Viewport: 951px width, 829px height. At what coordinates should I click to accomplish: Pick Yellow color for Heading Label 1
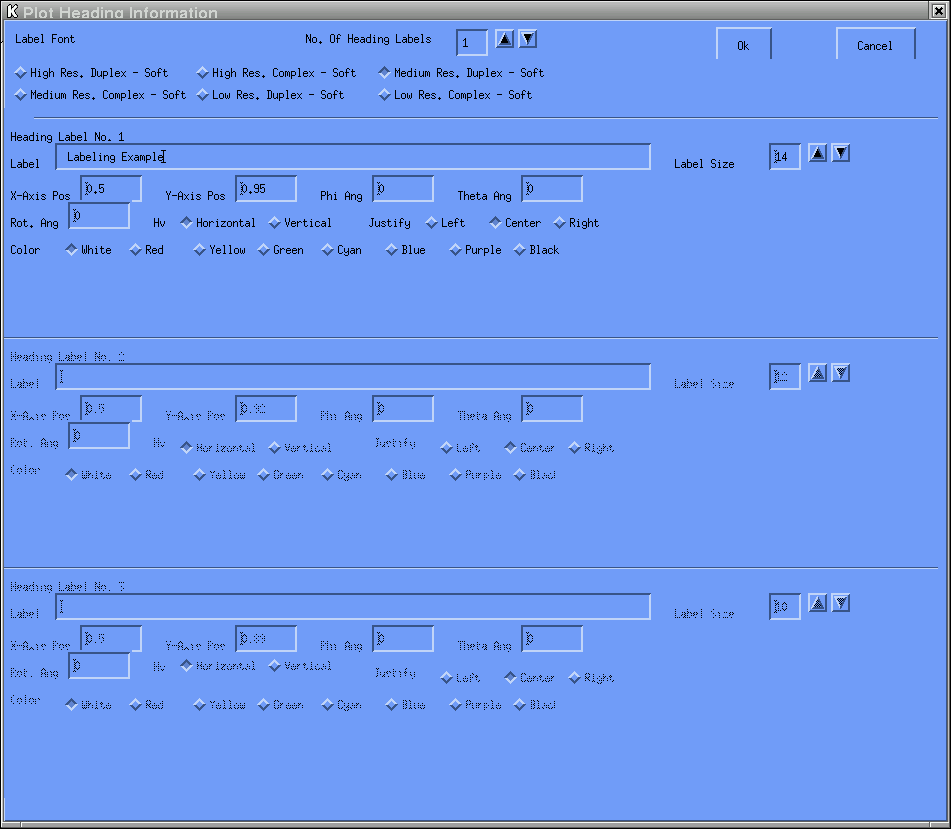(x=220, y=250)
